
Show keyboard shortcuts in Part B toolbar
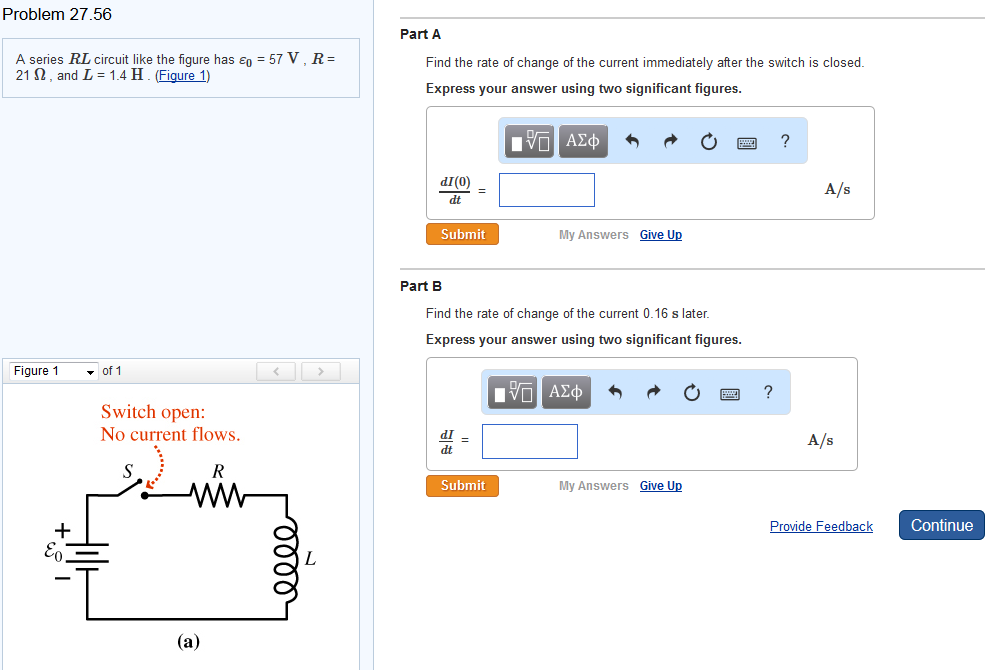click(x=729, y=394)
